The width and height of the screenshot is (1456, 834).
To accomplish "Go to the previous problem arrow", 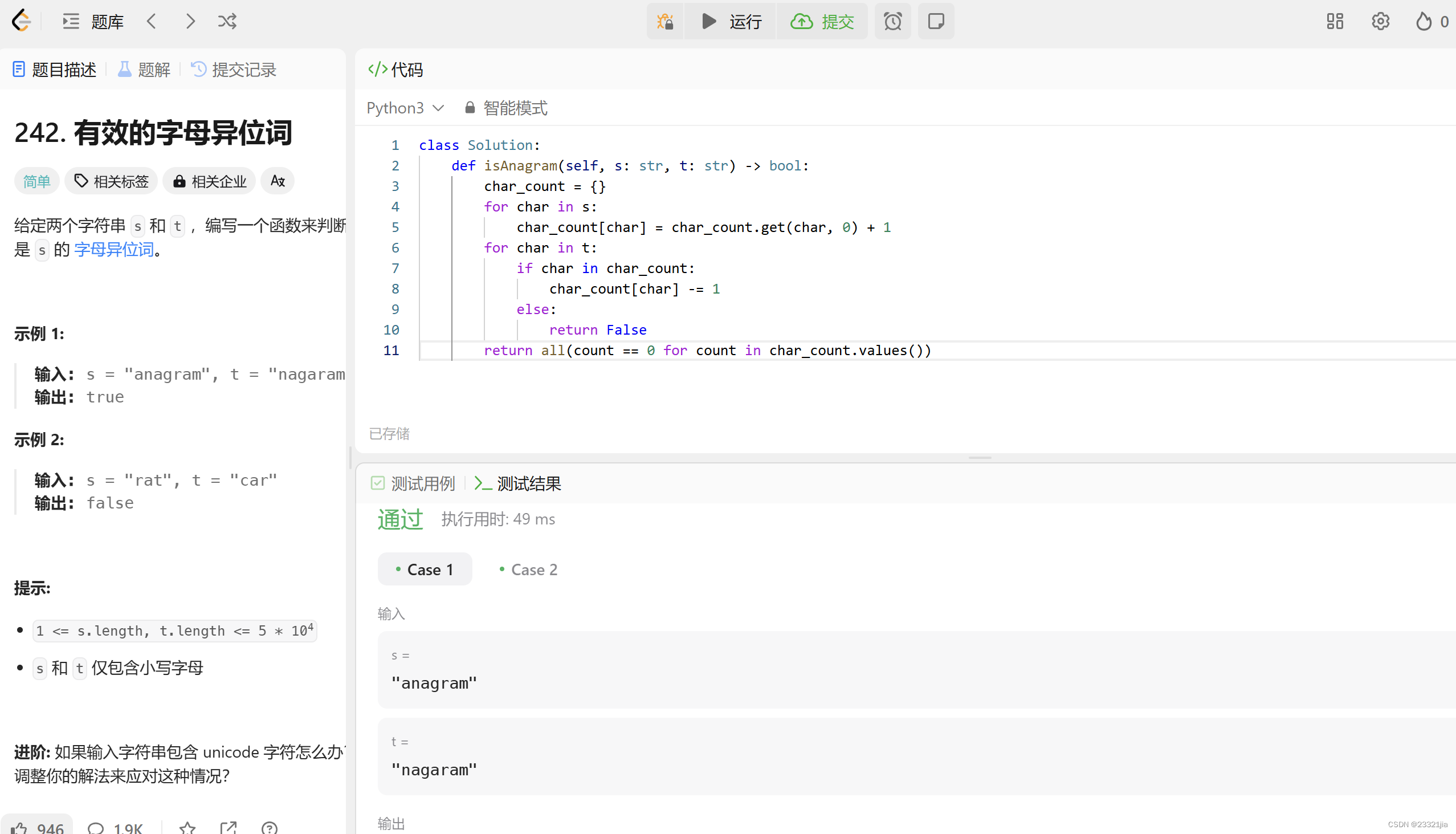I will point(152,21).
